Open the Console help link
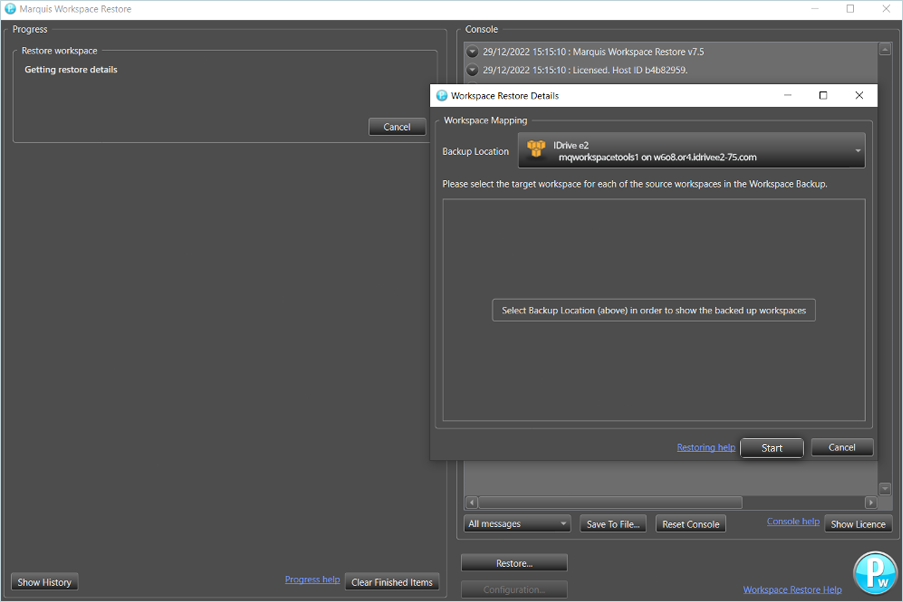This screenshot has width=903, height=602. coord(792,521)
